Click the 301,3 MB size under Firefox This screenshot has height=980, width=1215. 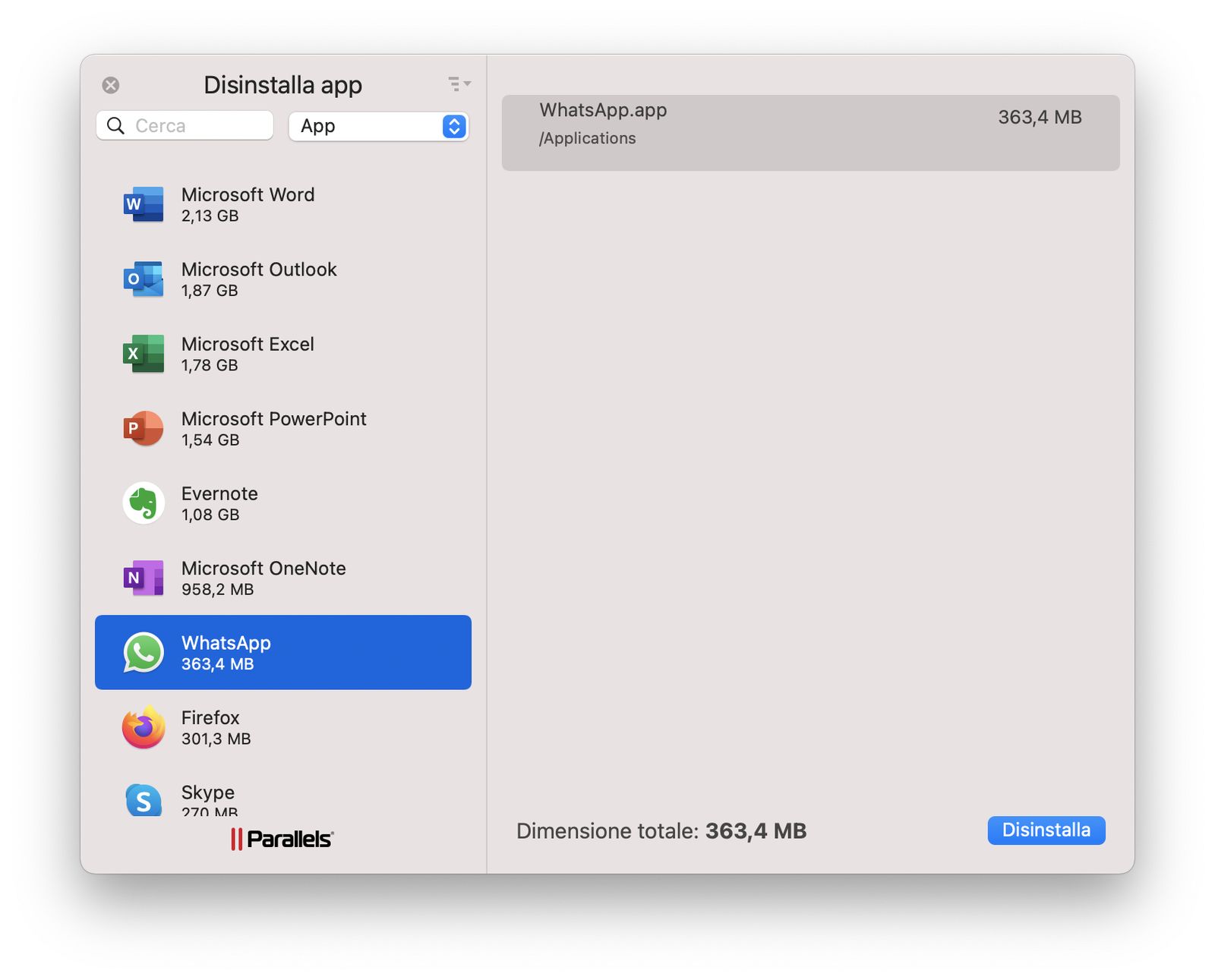click(216, 739)
